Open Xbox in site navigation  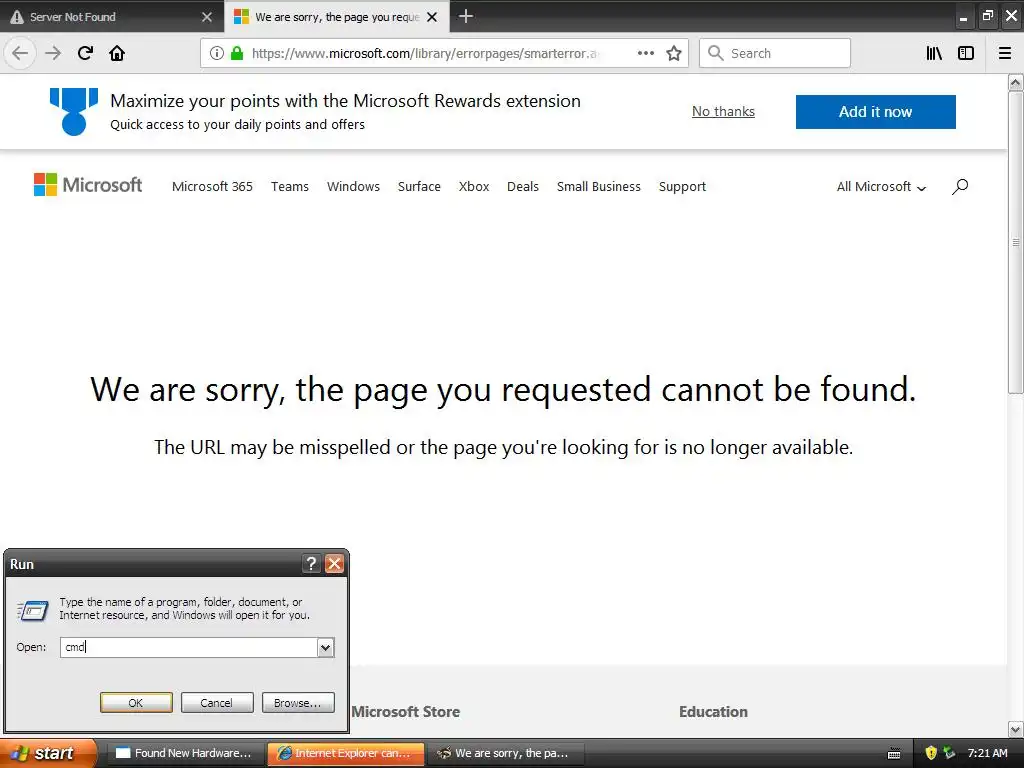474,187
